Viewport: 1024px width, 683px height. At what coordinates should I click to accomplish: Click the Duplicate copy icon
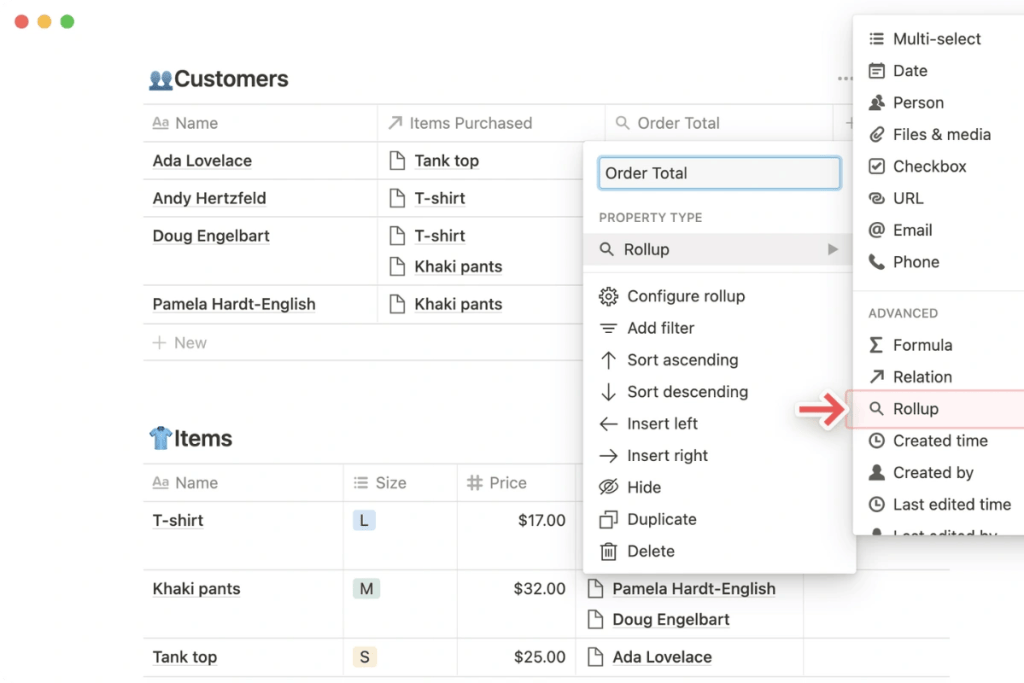pyautogui.click(x=608, y=519)
